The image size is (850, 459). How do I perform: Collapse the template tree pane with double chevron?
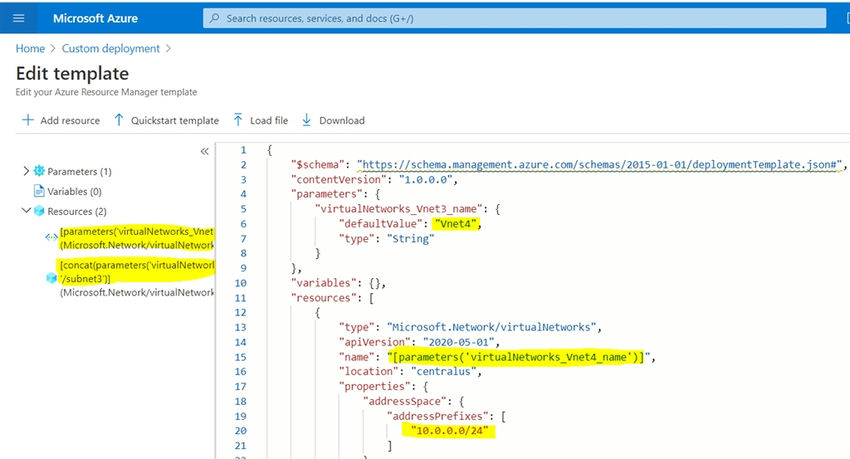coord(204,151)
